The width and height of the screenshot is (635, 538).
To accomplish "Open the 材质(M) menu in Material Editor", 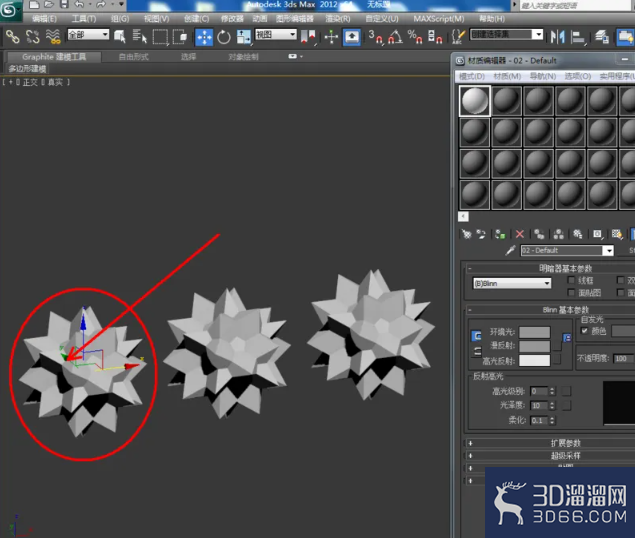I will tap(507, 76).
